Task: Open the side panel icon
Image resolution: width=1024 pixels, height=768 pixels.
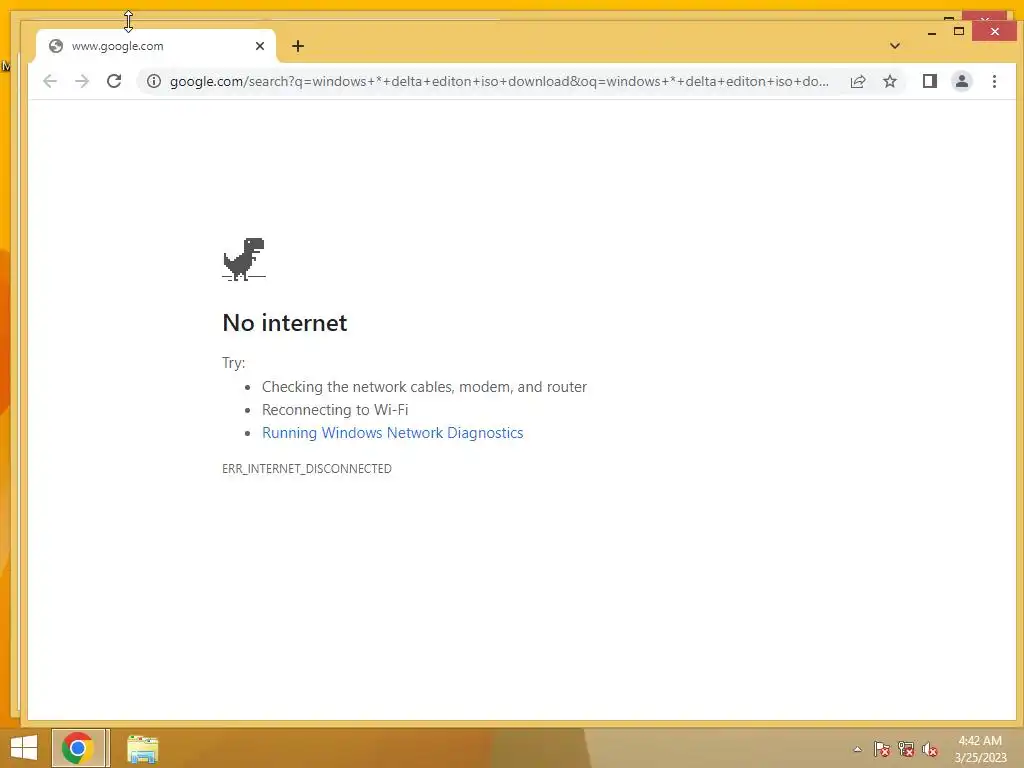Action: click(929, 81)
